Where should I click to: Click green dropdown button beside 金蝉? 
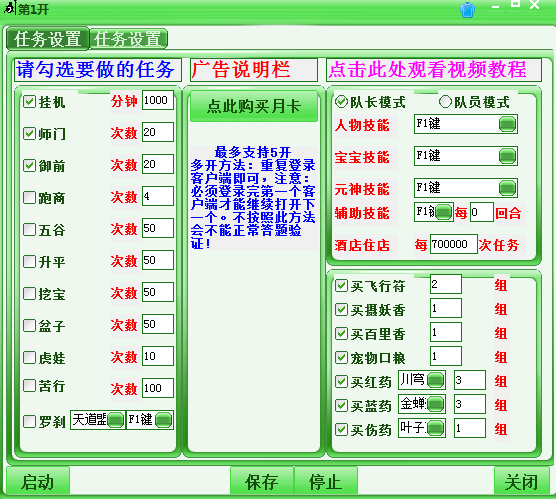point(436,404)
